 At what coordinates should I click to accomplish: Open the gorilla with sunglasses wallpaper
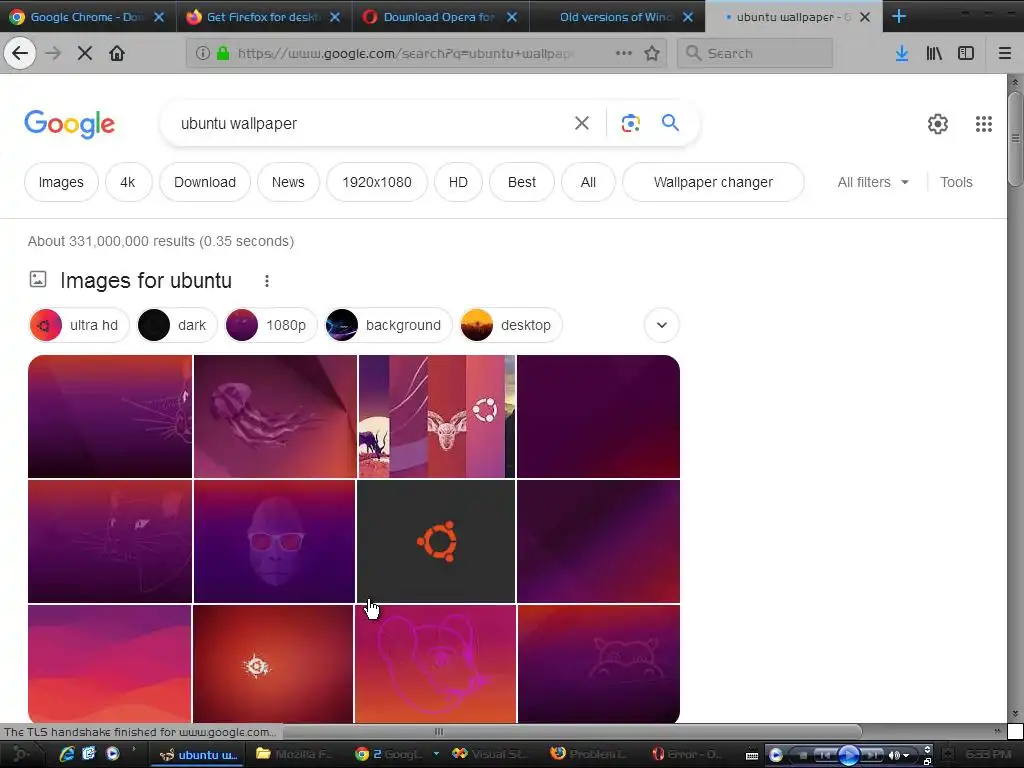[274, 541]
